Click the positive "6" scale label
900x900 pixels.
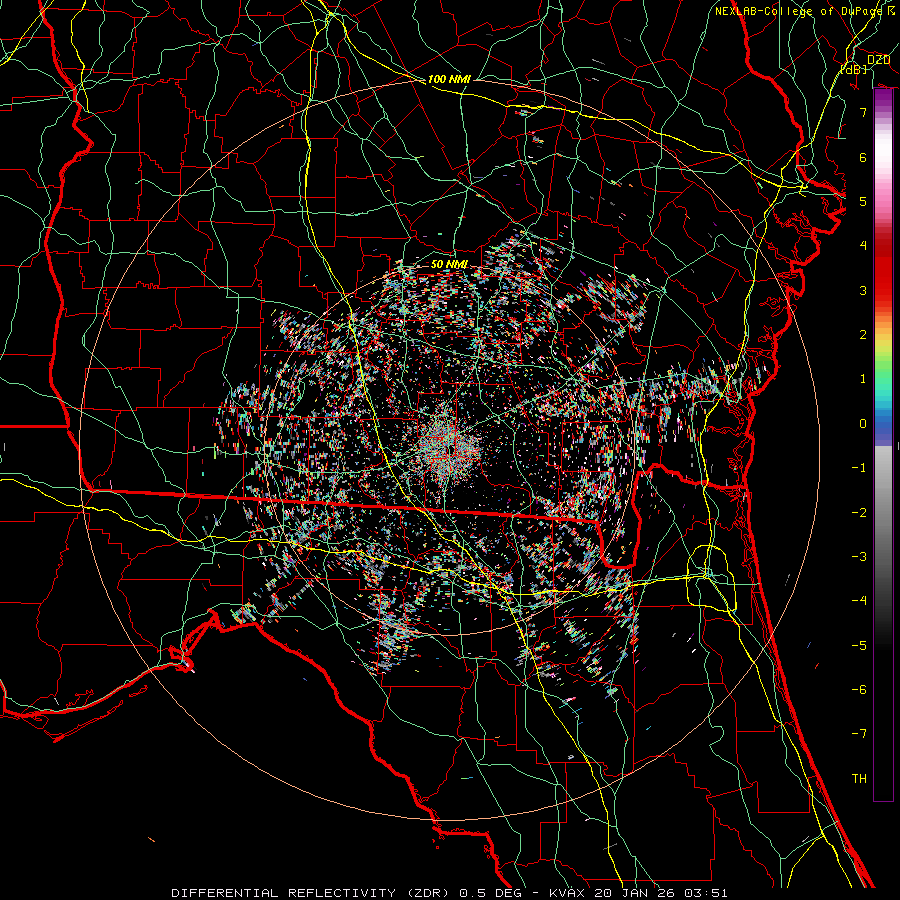863,157
